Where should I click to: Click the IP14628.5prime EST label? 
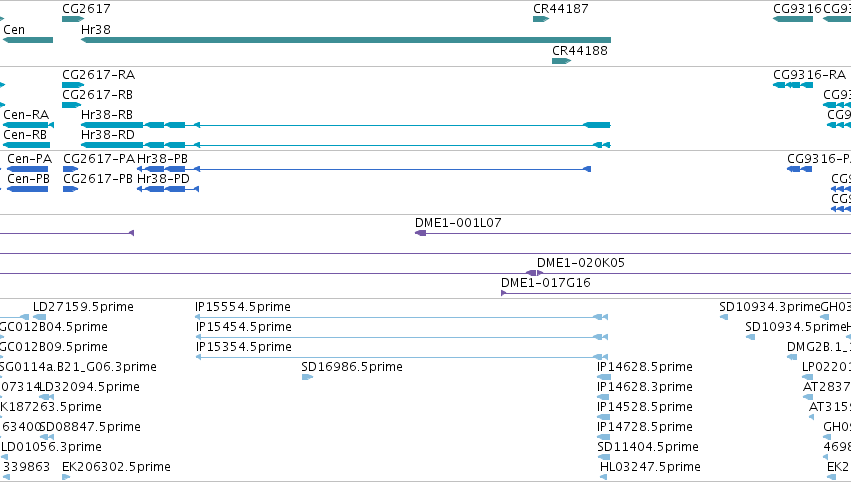coord(645,367)
